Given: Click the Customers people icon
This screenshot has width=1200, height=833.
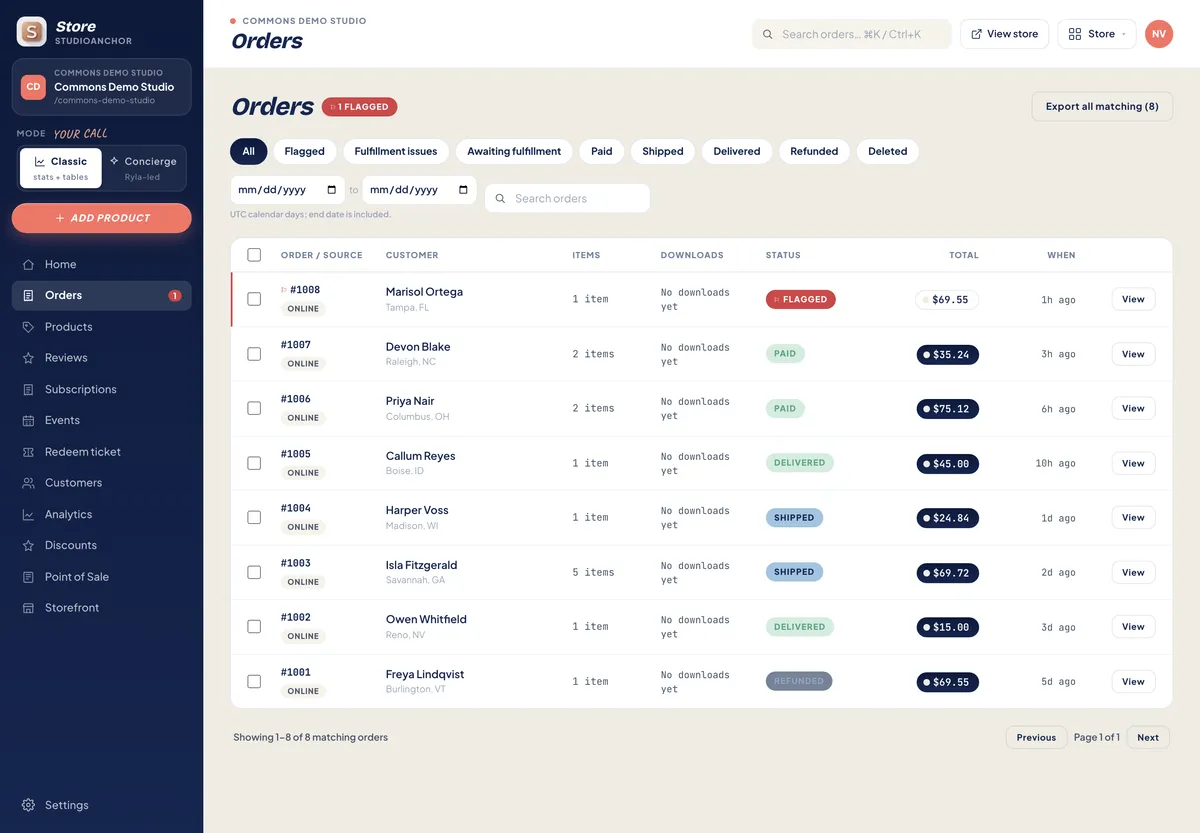Looking at the screenshot, I should [x=28, y=483].
